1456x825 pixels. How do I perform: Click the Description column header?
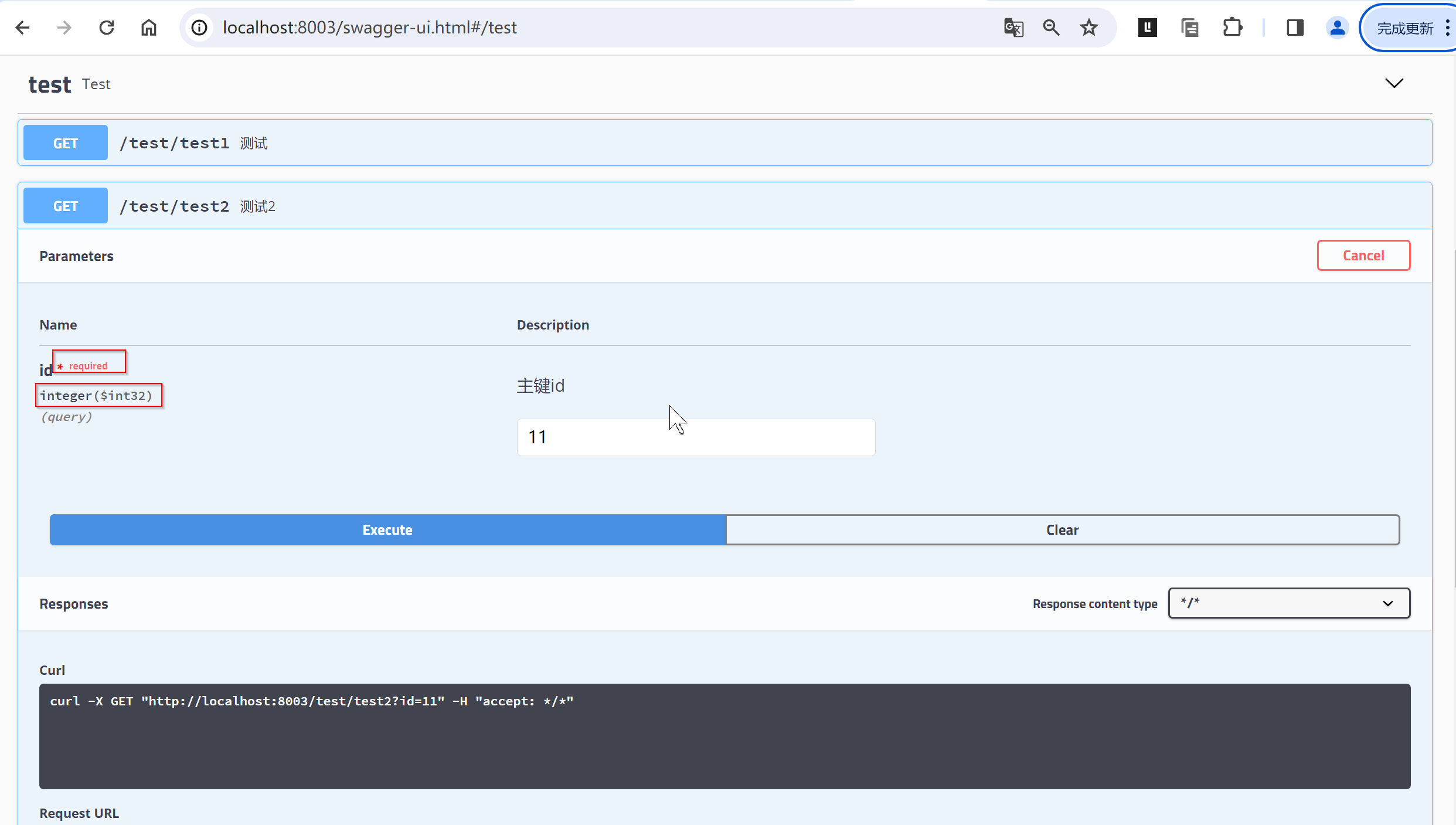pyautogui.click(x=553, y=325)
